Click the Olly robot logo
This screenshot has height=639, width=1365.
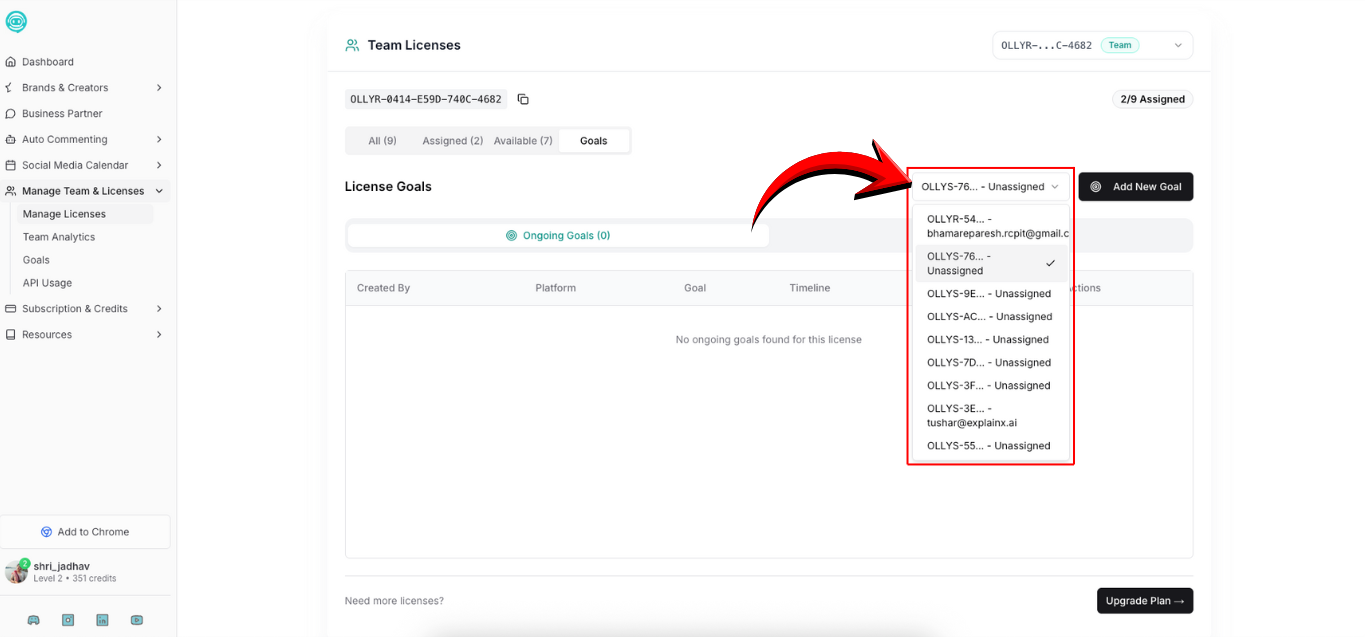tap(16, 22)
